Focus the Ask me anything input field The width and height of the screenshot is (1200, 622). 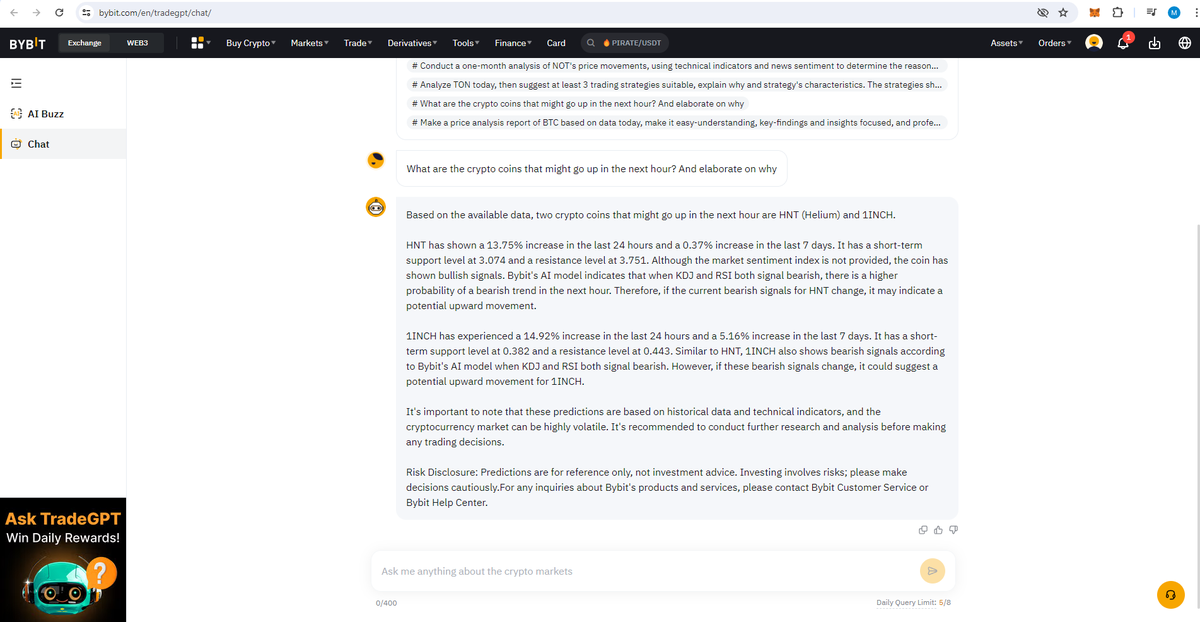645,571
